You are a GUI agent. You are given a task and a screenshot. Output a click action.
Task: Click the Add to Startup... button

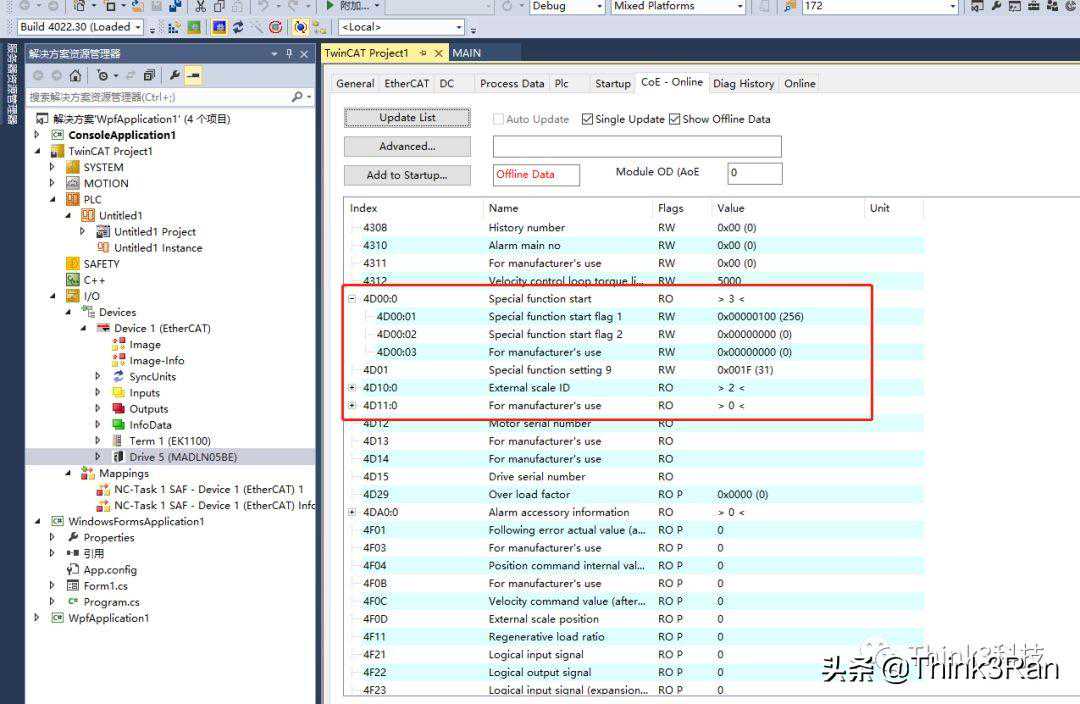407,175
